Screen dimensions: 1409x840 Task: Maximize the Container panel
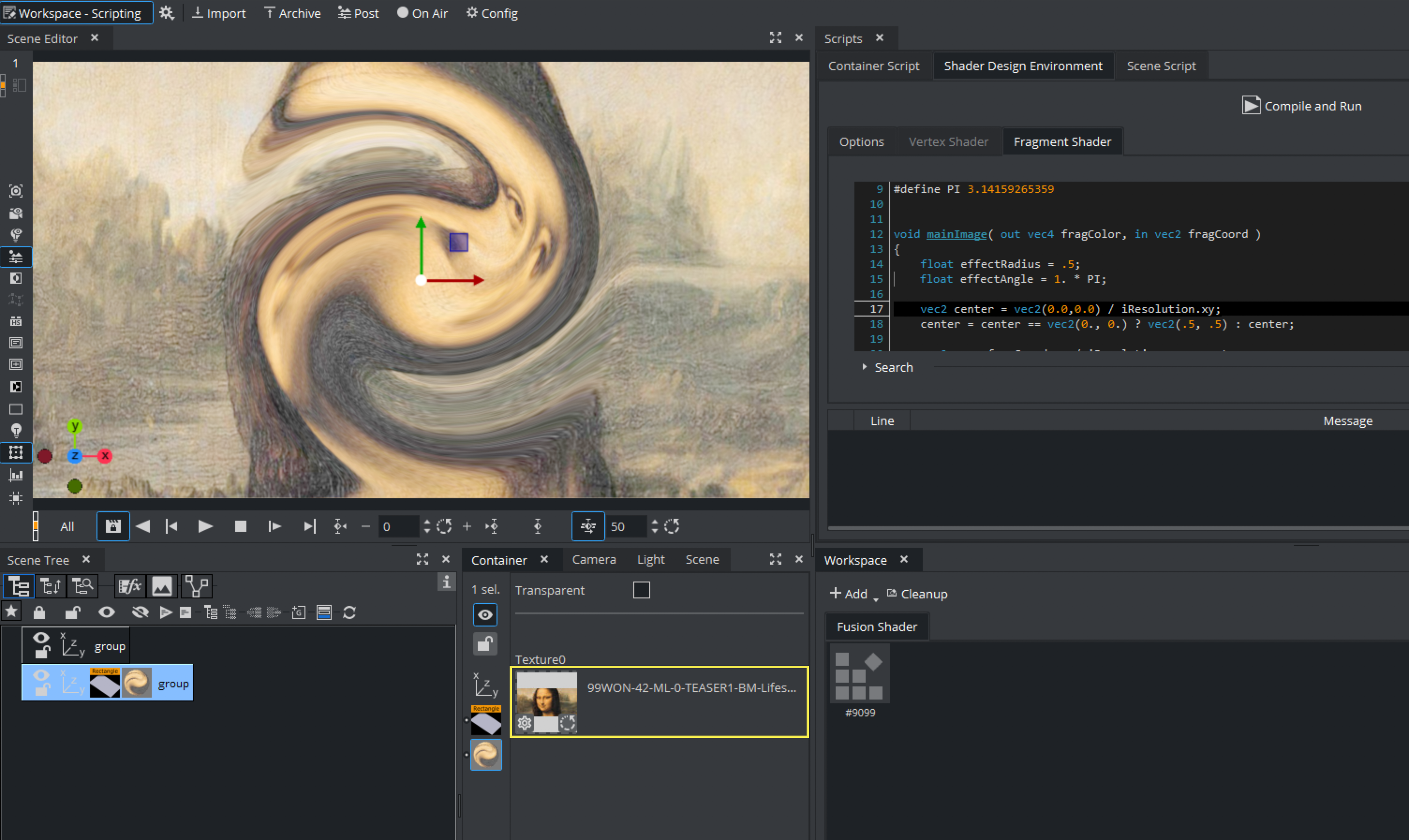(775, 559)
